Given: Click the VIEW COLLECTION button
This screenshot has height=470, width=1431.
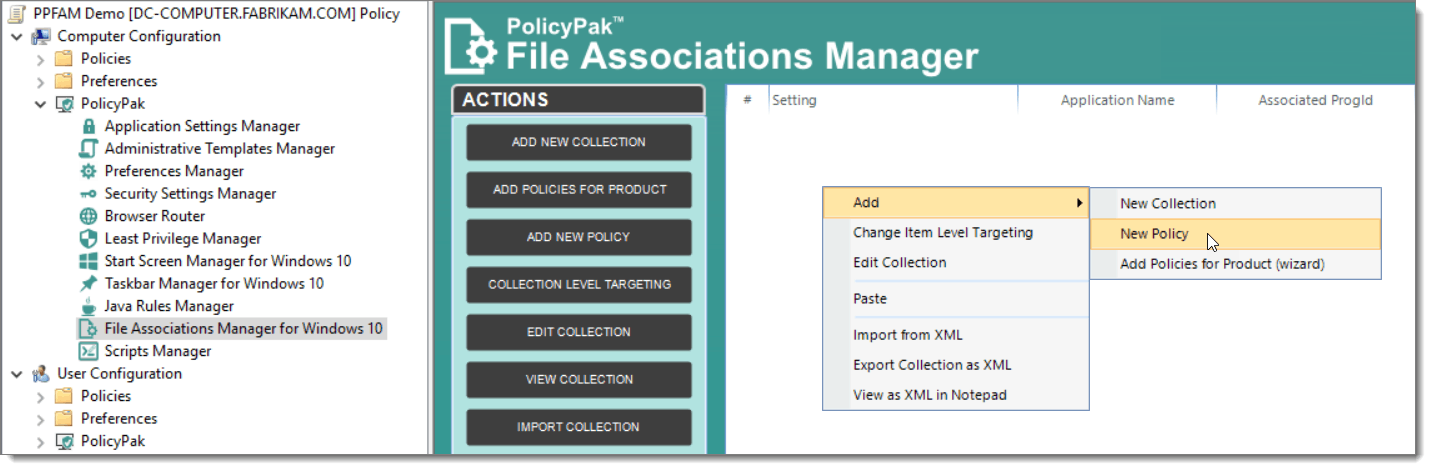Looking at the screenshot, I should [x=579, y=379].
